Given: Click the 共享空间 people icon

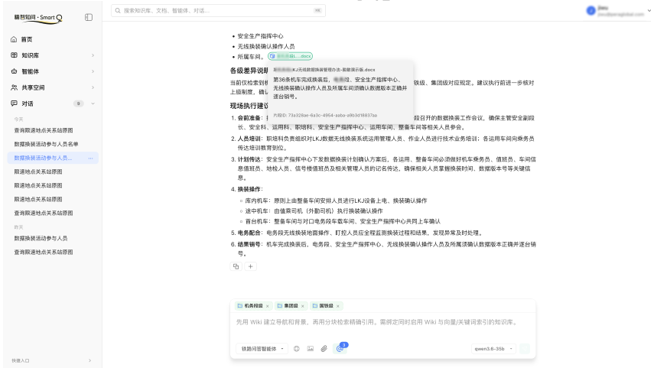Looking at the screenshot, I should click(x=14, y=87).
